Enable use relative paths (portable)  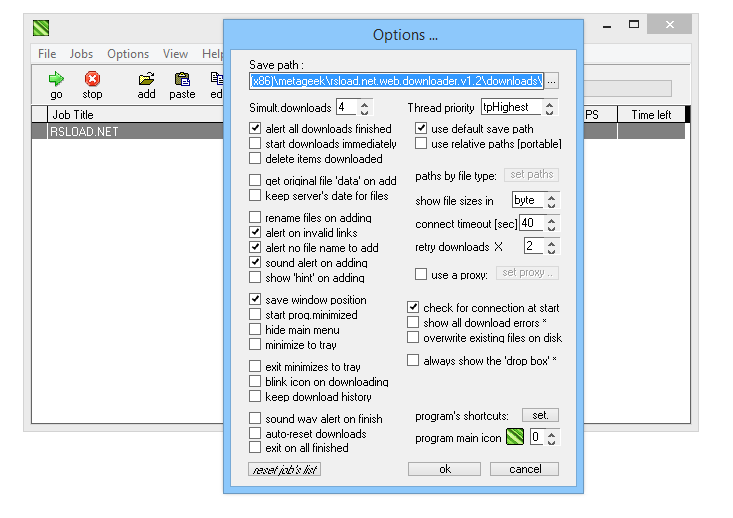[421, 143]
